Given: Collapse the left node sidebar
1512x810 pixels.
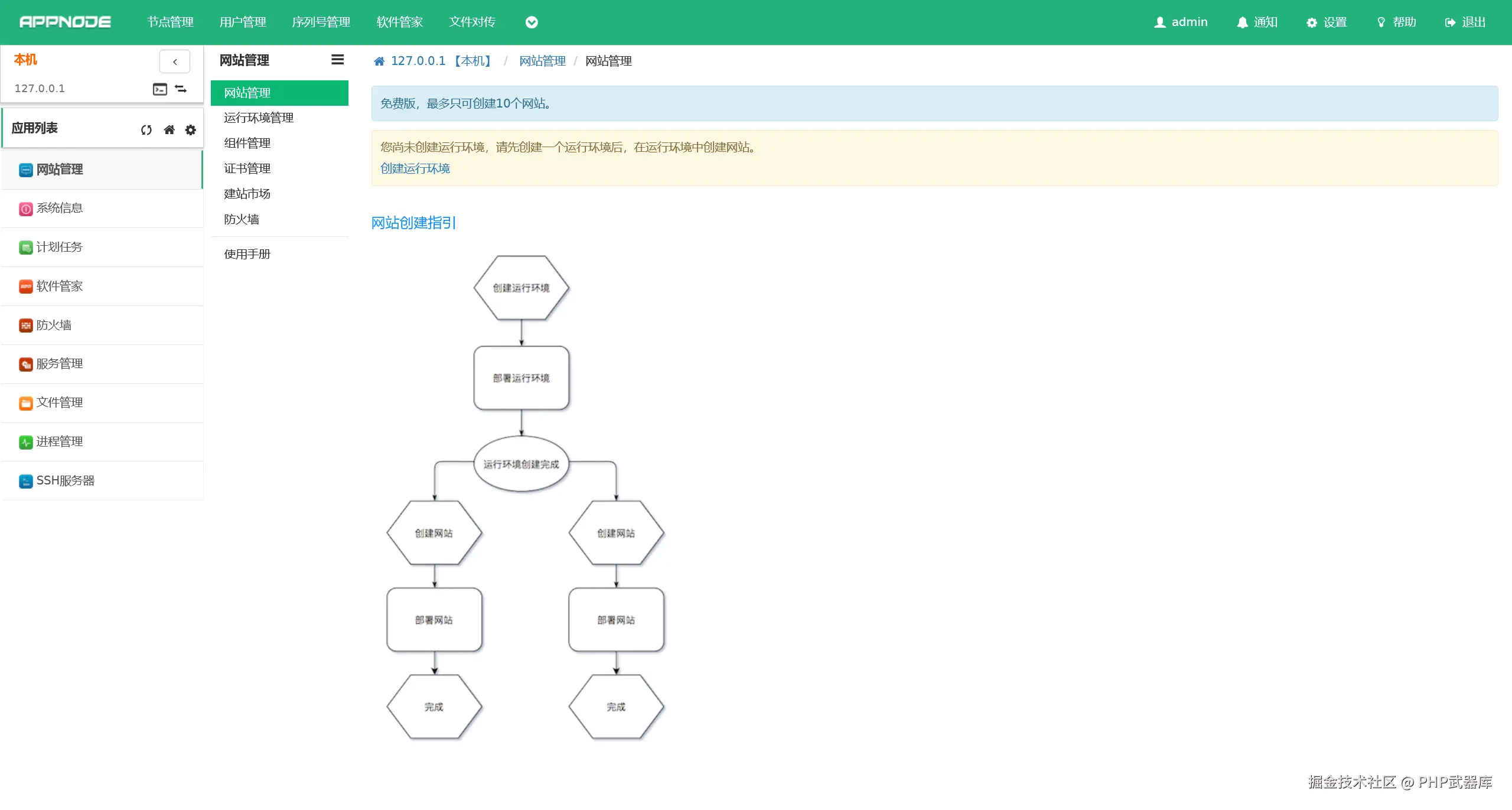Looking at the screenshot, I should tap(175, 61).
